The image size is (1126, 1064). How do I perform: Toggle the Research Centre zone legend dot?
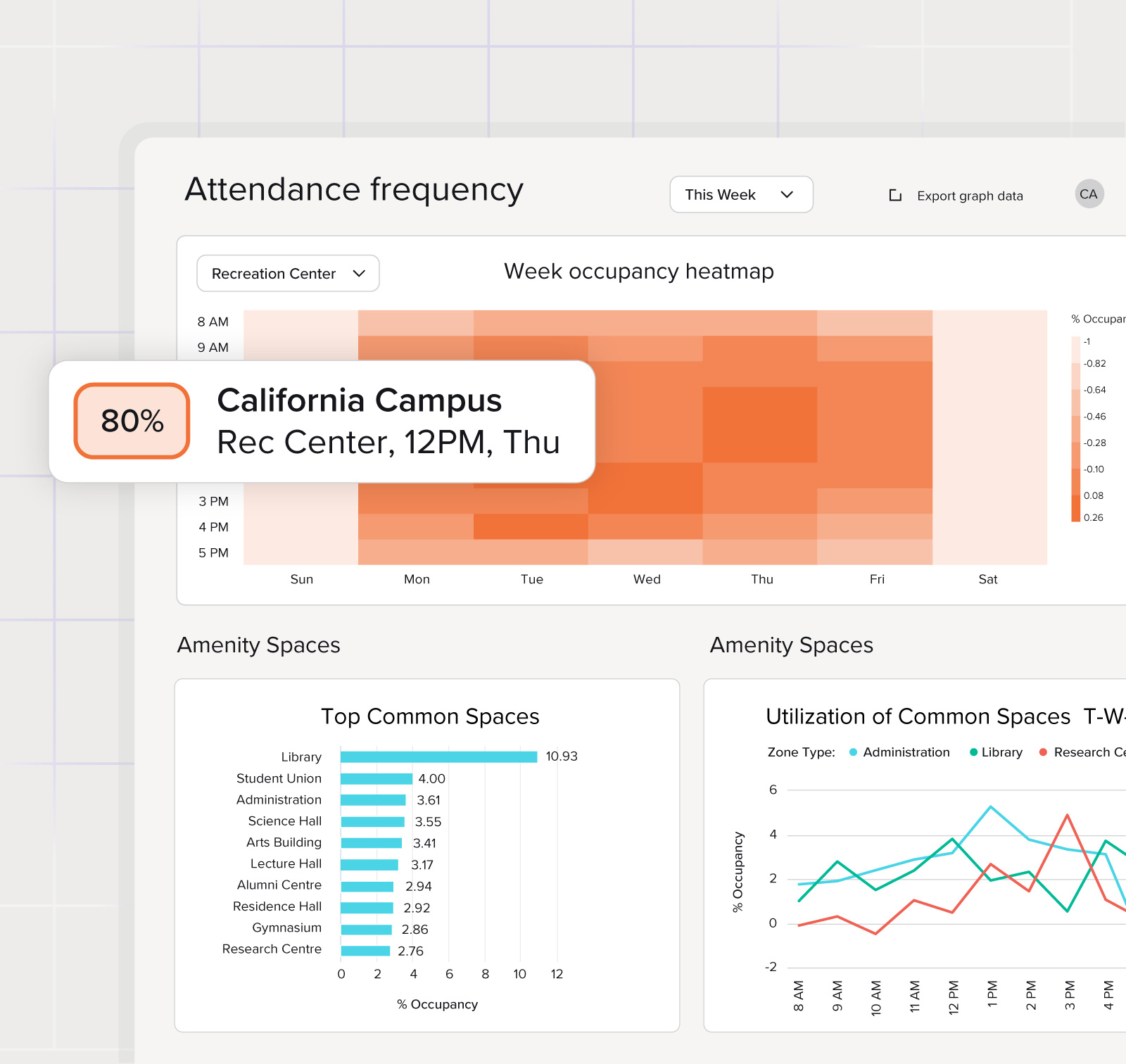click(1043, 752)
